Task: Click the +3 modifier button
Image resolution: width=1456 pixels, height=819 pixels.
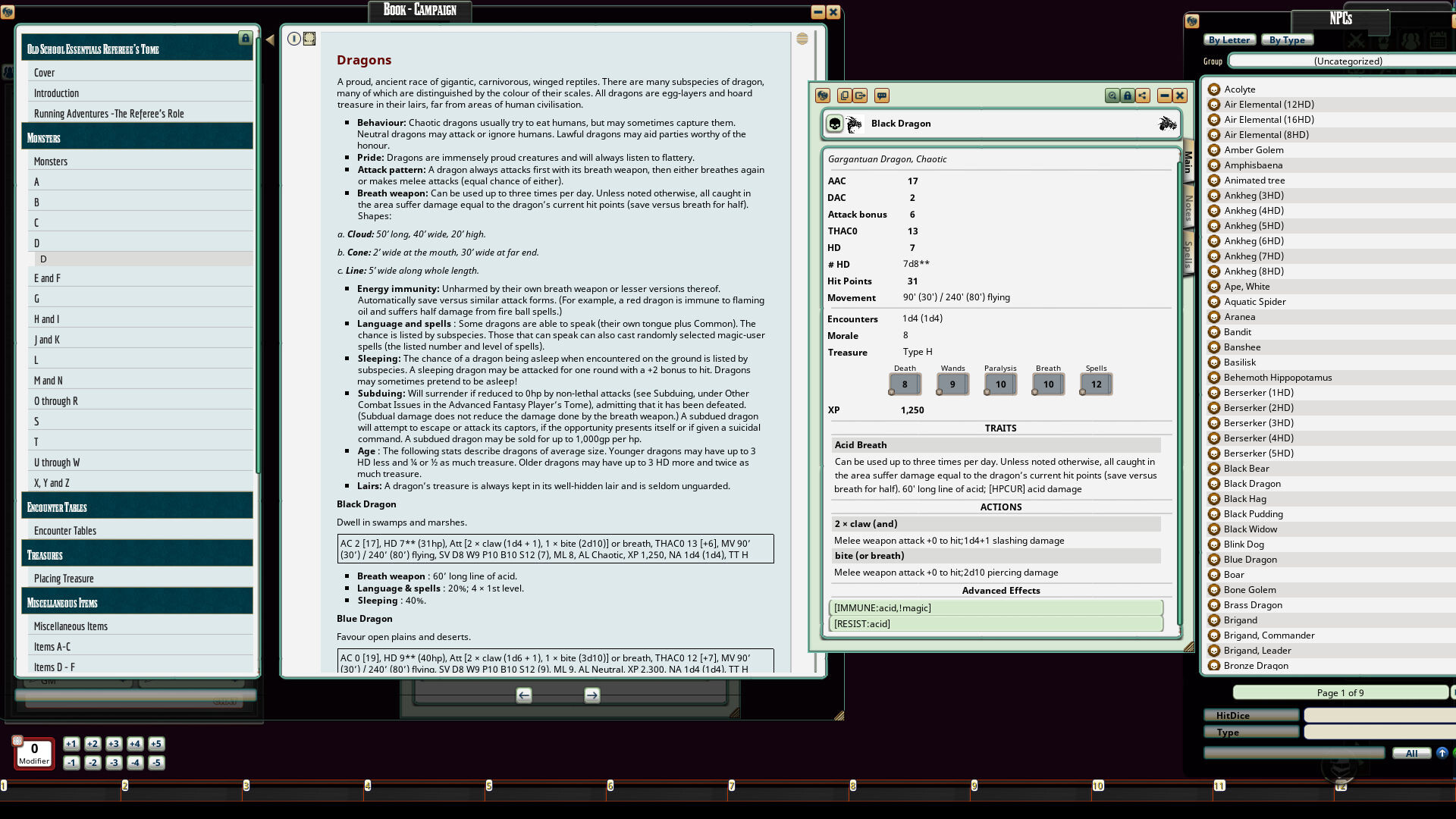Action: [x=114, y=744]
